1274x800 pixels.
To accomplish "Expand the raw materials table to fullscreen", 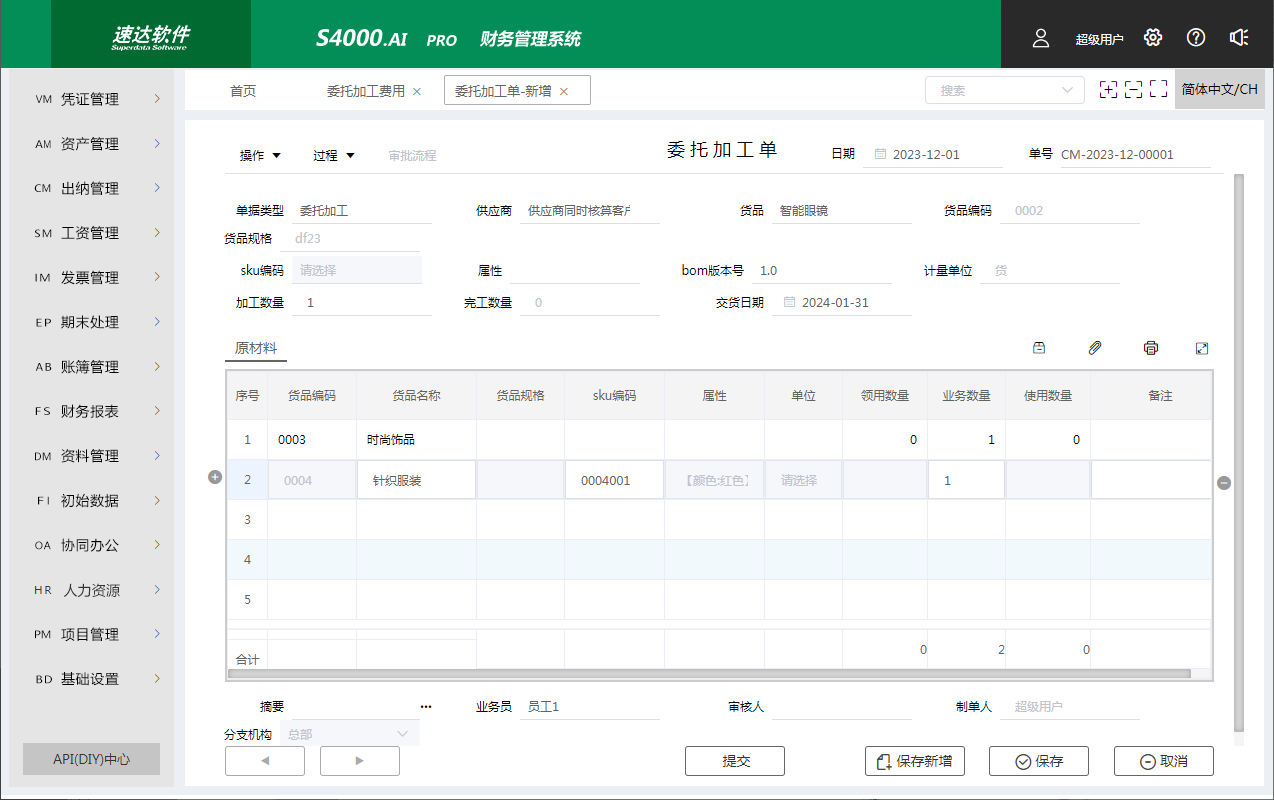I will (1202, 348).
